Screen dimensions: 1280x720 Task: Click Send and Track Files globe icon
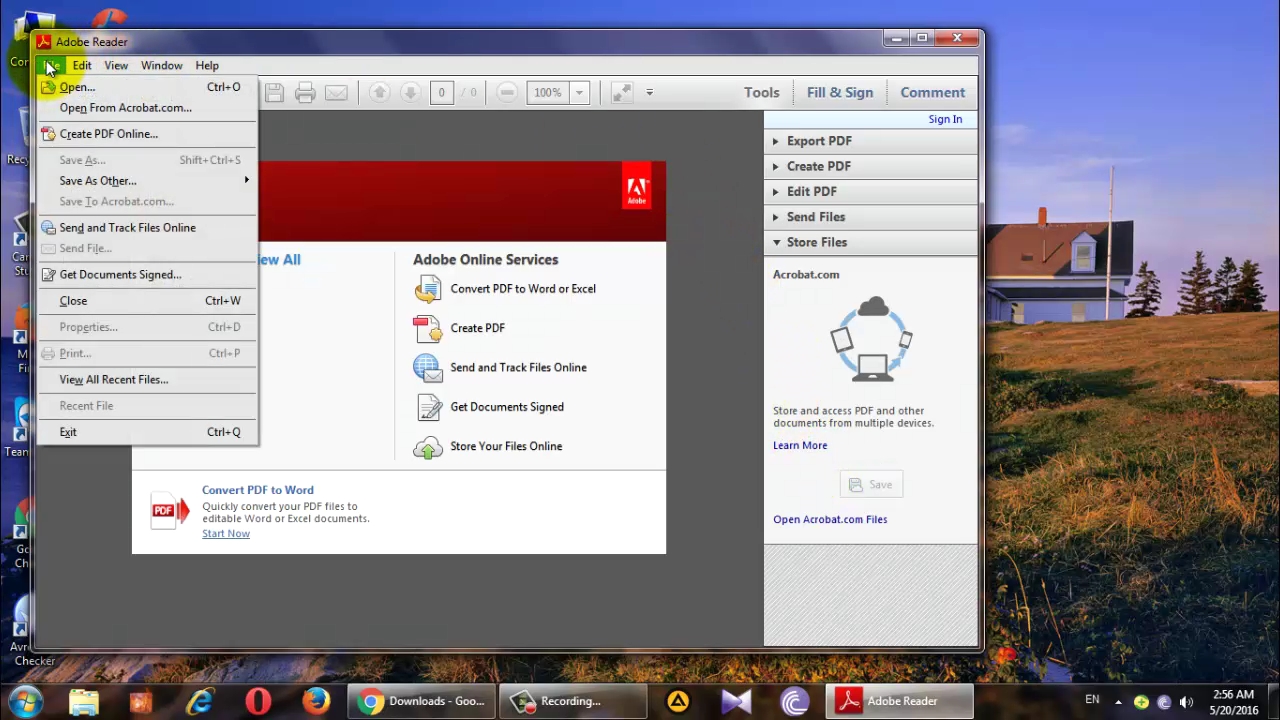point(428,368)
